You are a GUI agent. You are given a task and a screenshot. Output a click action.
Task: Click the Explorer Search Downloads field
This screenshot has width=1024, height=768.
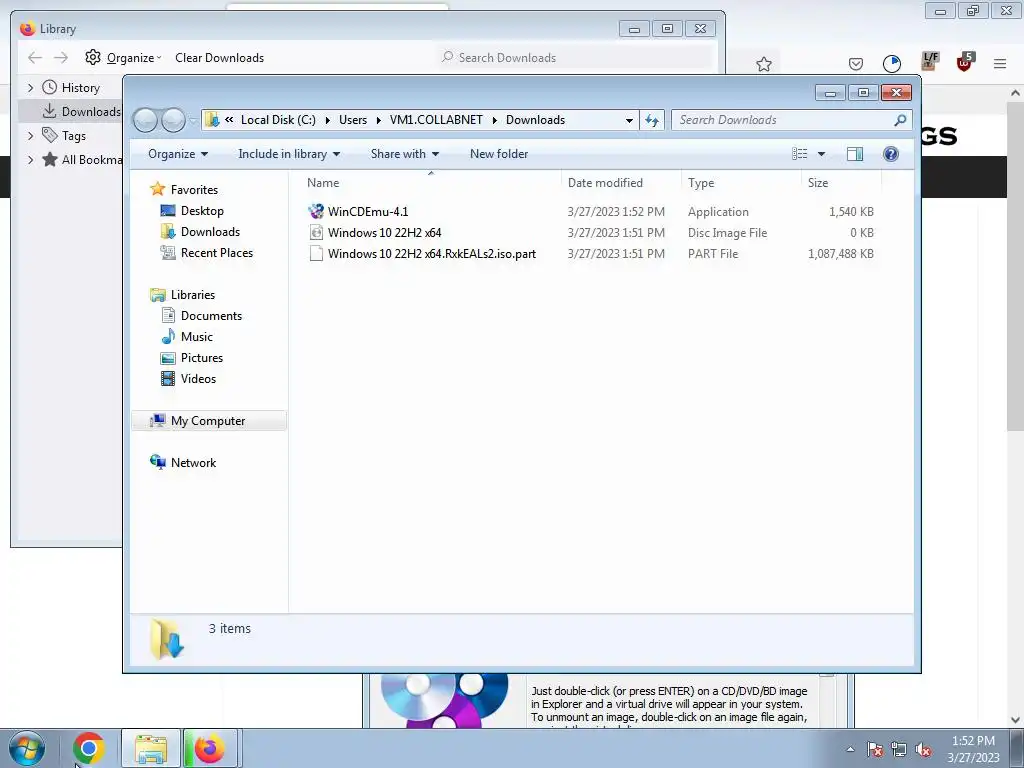click(791, 120)
